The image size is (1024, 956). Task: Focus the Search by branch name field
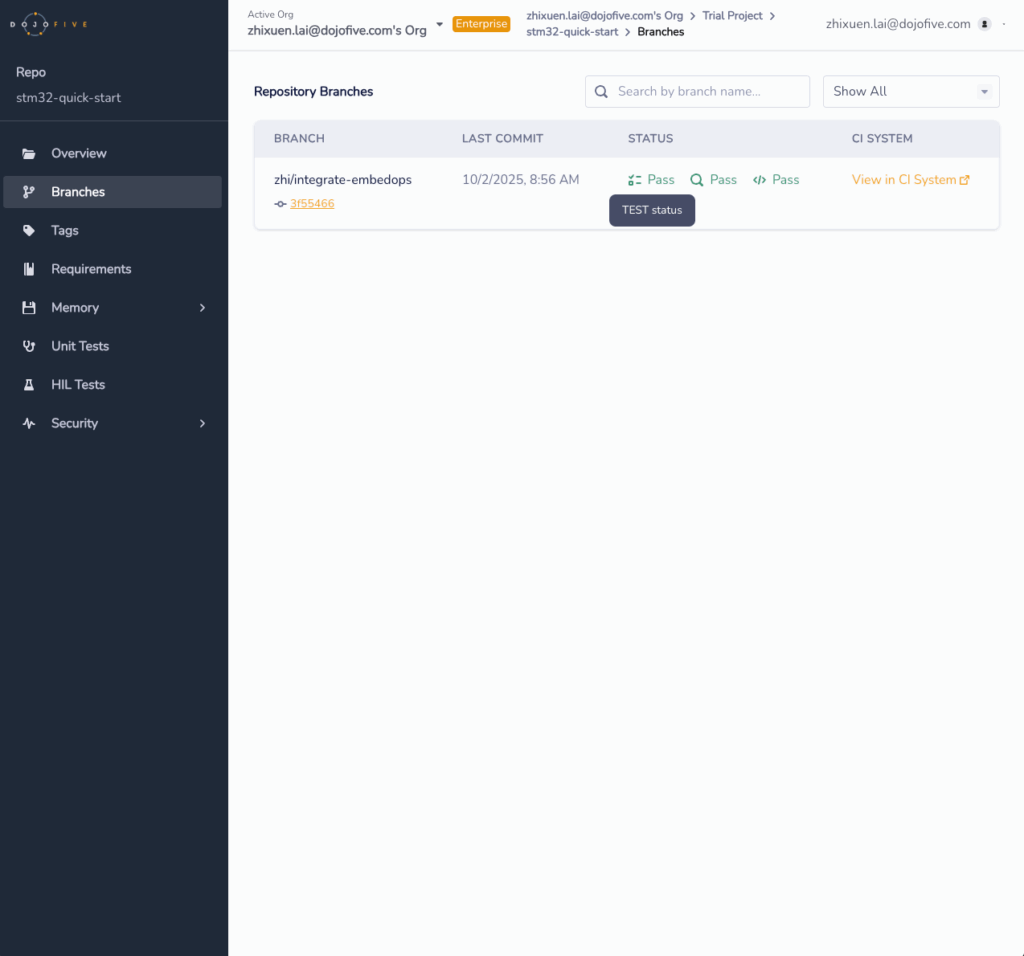click(705, 91)
